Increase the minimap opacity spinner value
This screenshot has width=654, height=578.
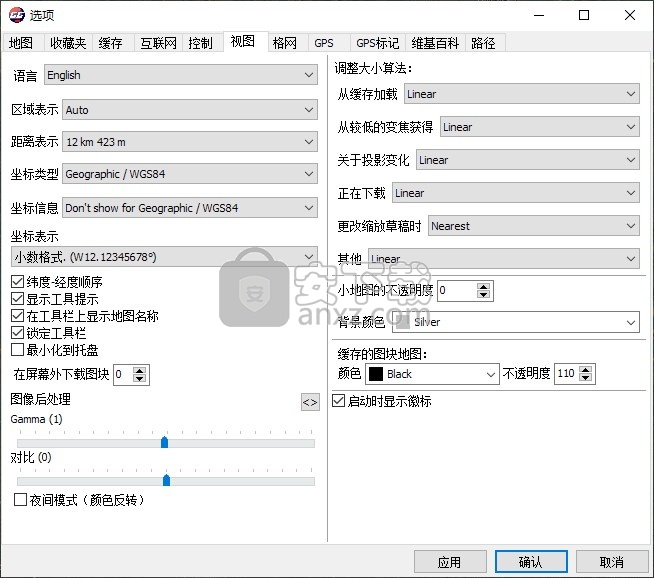(484, 286)
